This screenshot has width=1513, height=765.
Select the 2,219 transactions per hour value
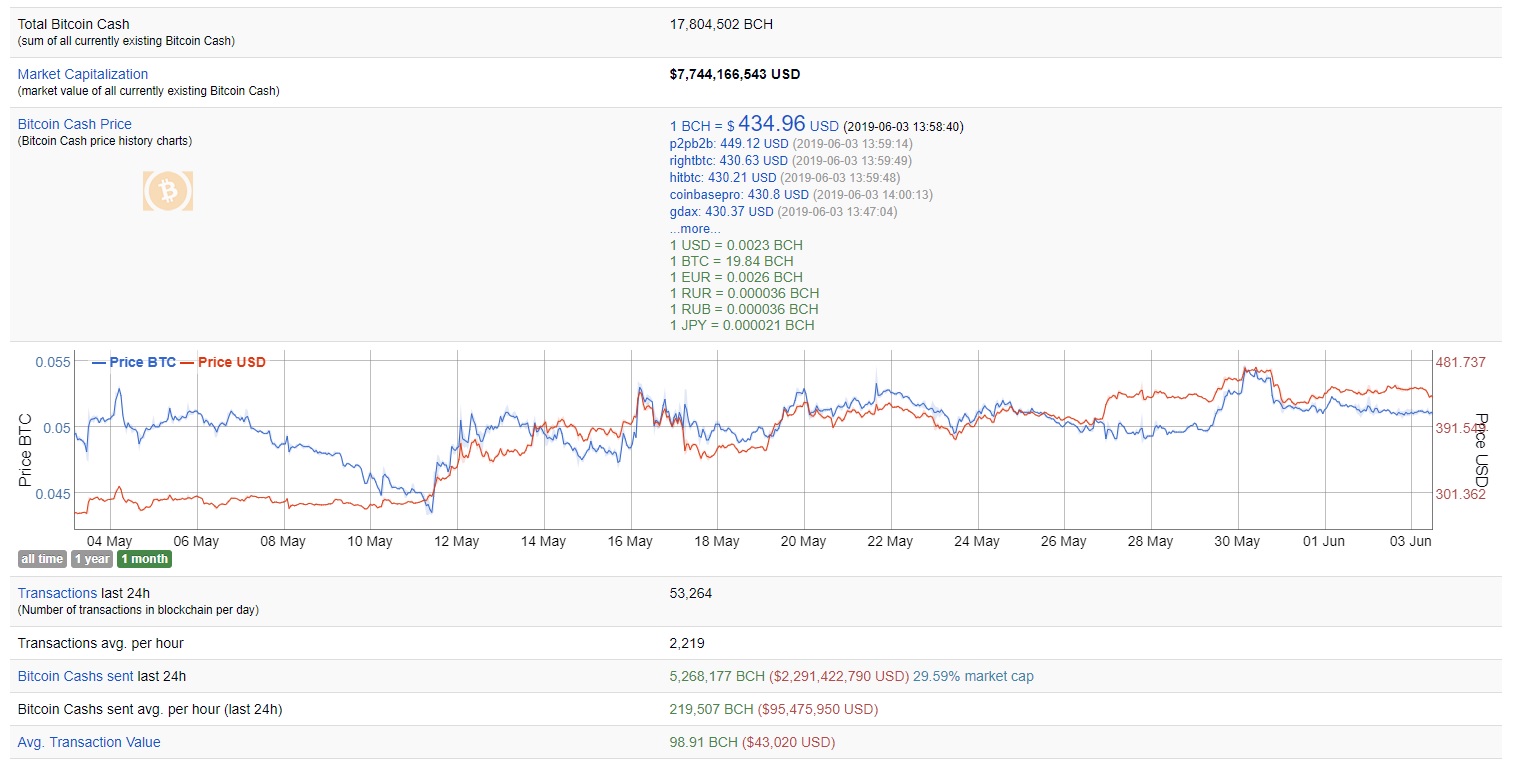point(687,643)
